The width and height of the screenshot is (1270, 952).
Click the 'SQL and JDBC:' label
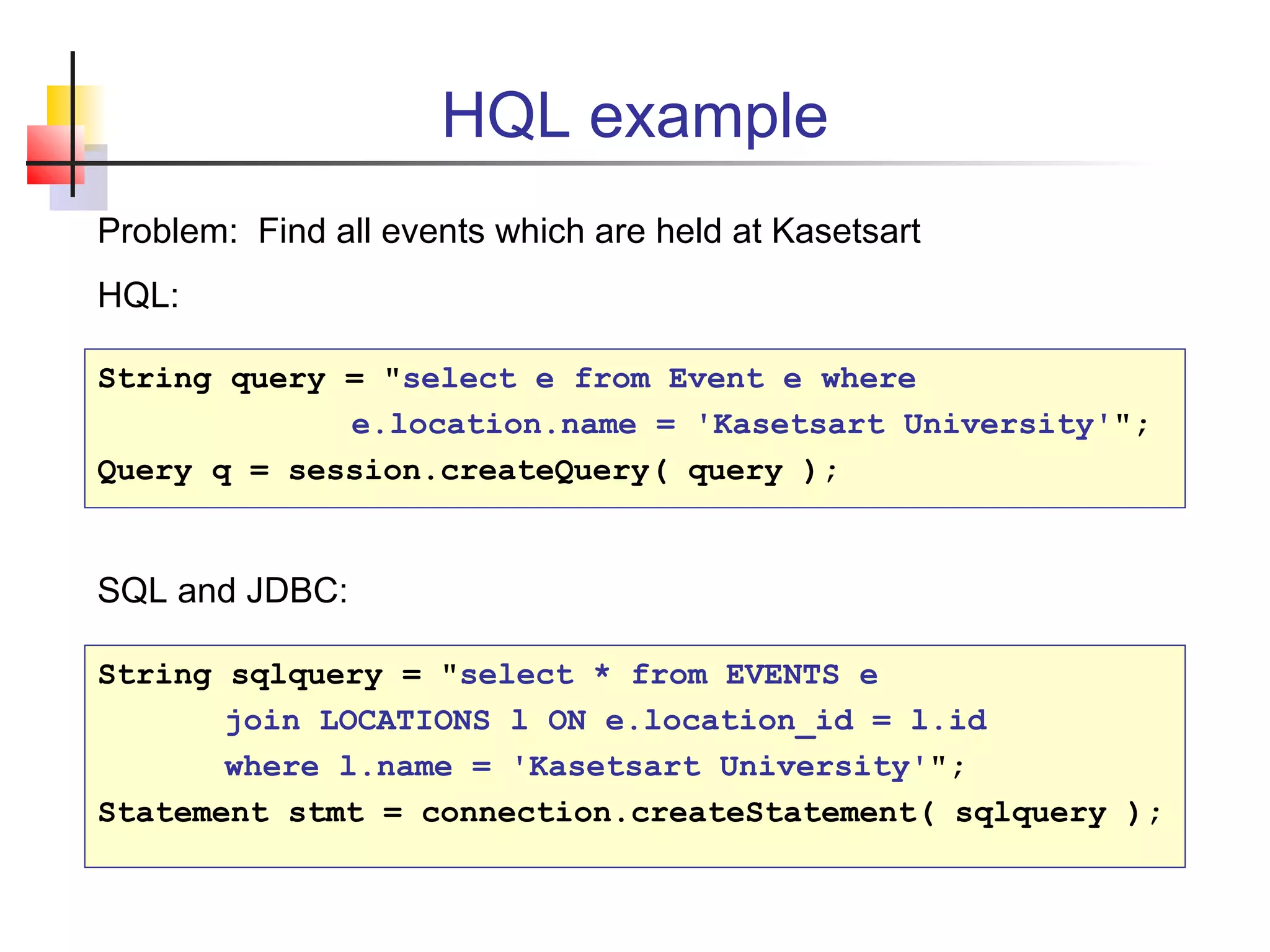click(x=222, y=590)
